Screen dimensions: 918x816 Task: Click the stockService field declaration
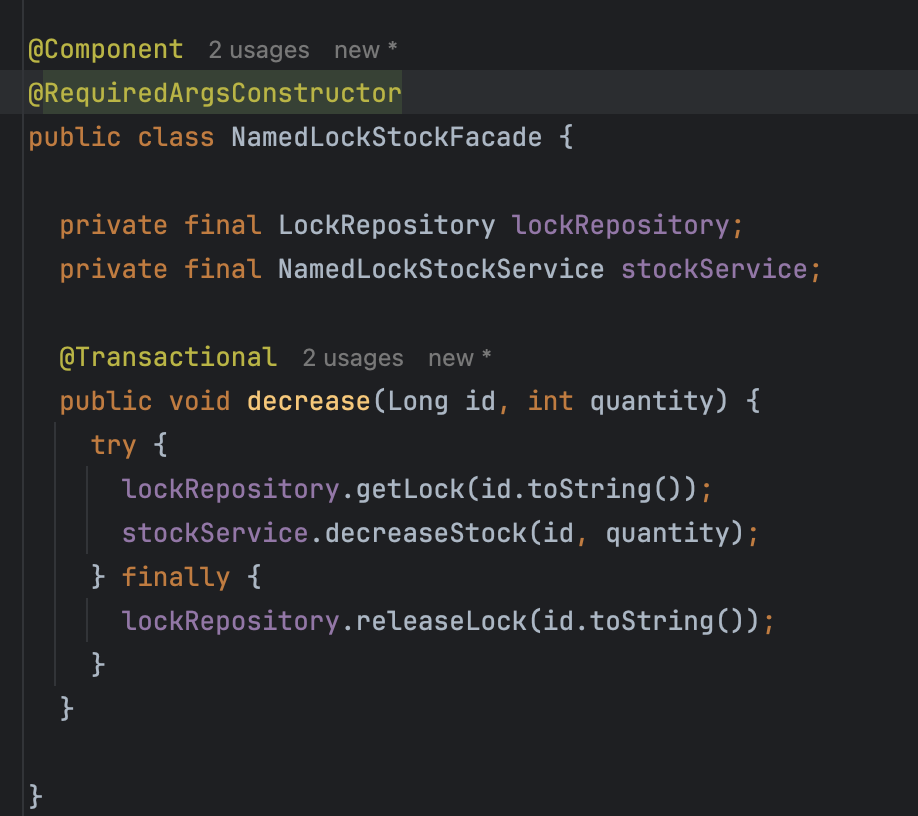coord(714,269)
